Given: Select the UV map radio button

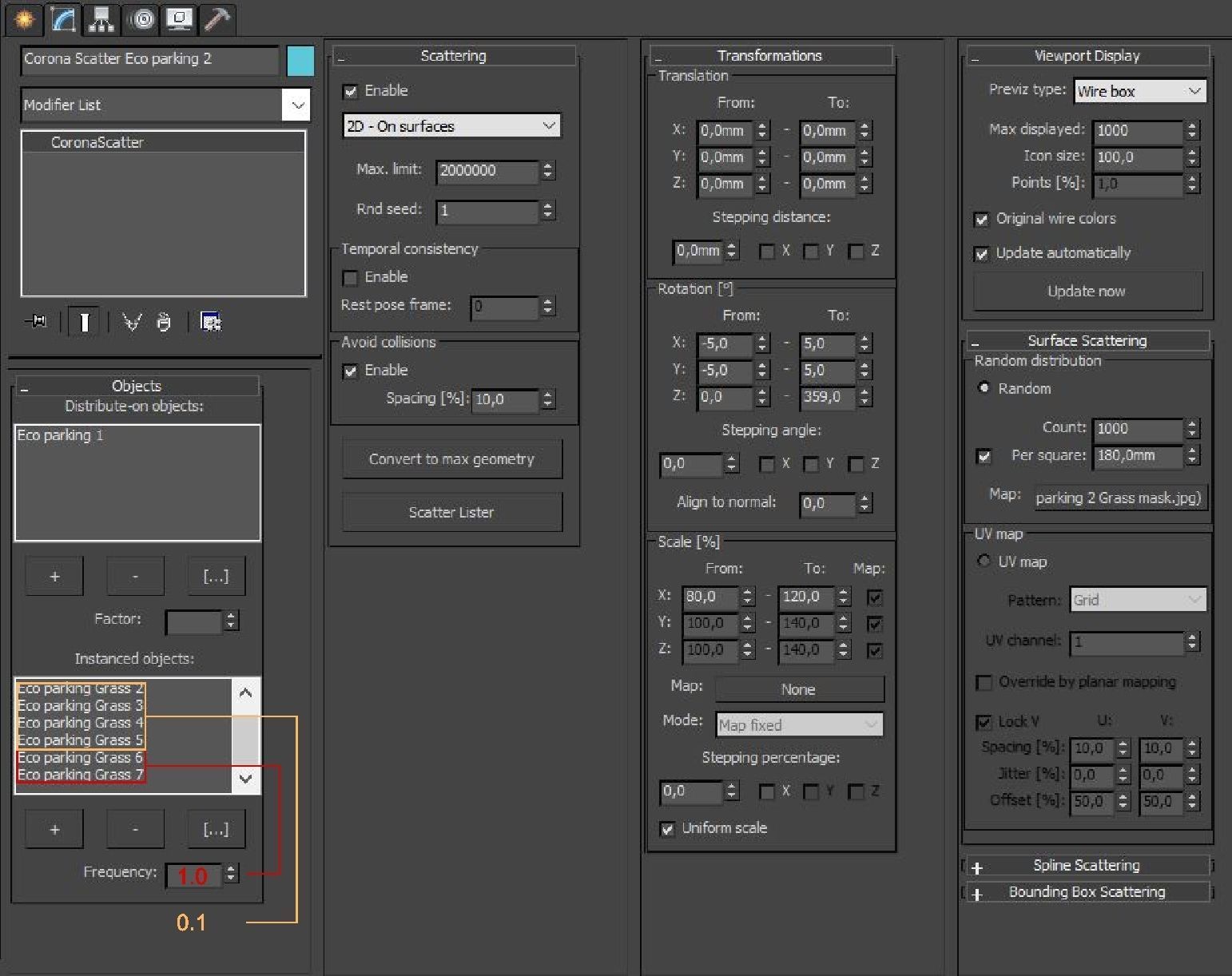Looking at the screenshot, I should 984,561.
